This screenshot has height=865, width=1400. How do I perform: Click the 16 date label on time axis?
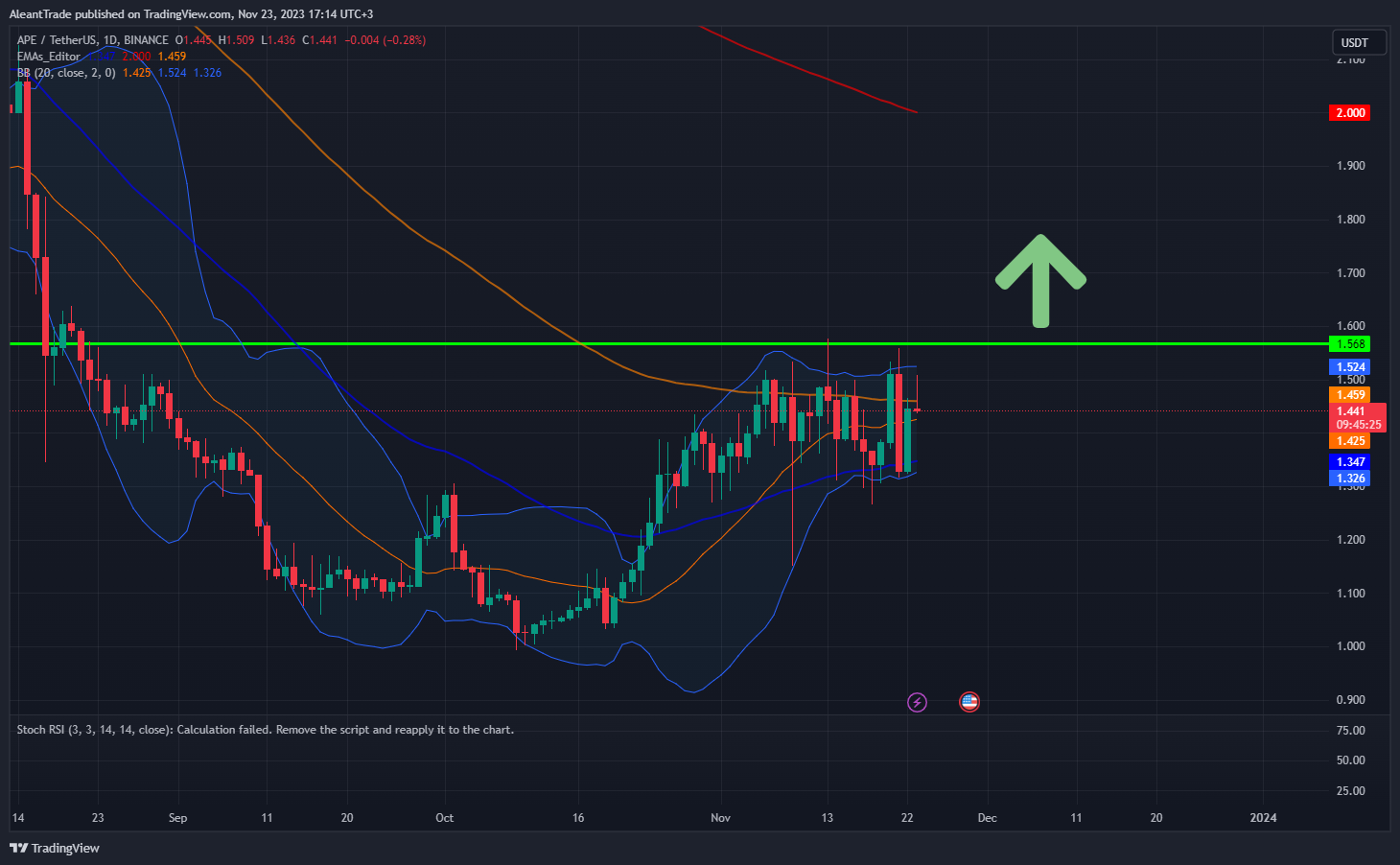pos(577,818)
